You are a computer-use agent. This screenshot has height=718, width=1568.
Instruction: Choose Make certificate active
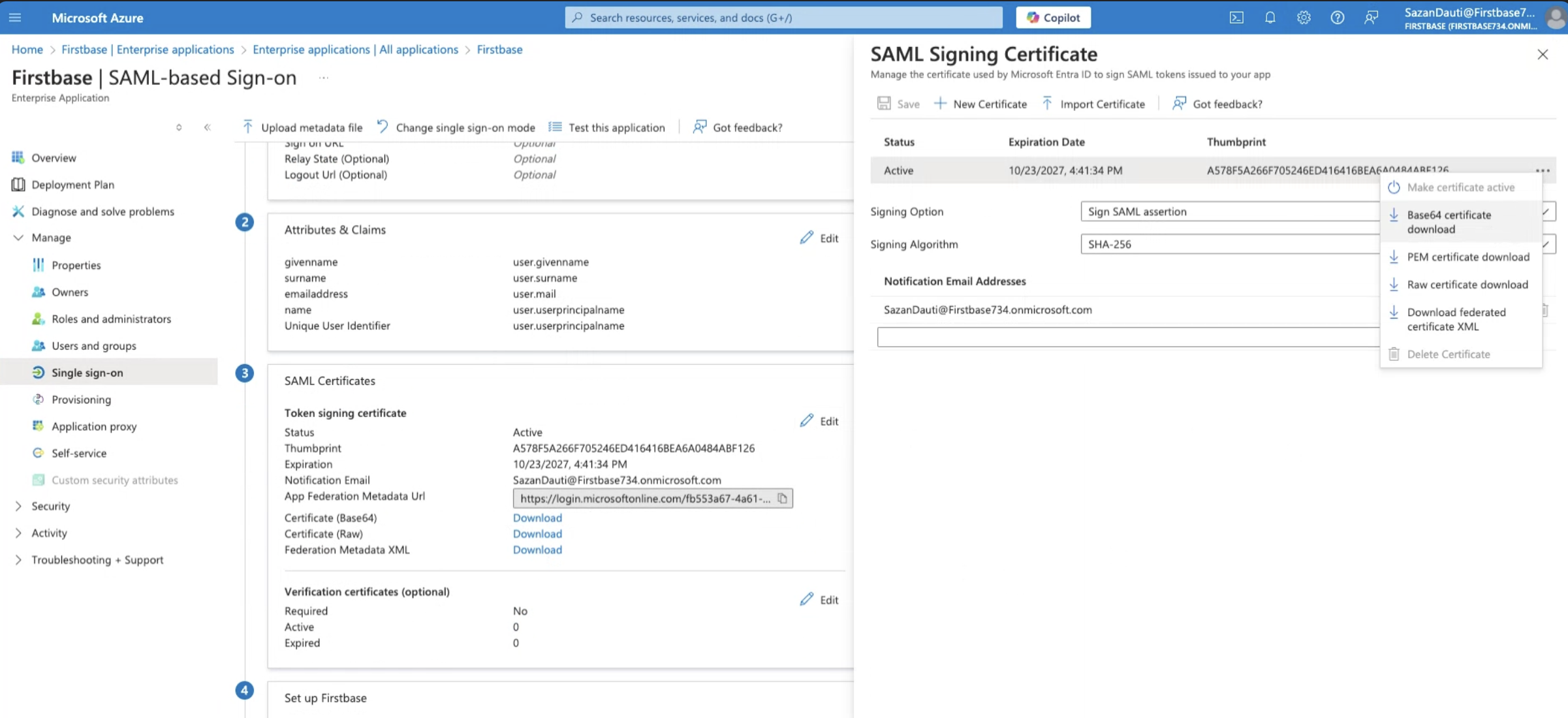pos(1461,187)
